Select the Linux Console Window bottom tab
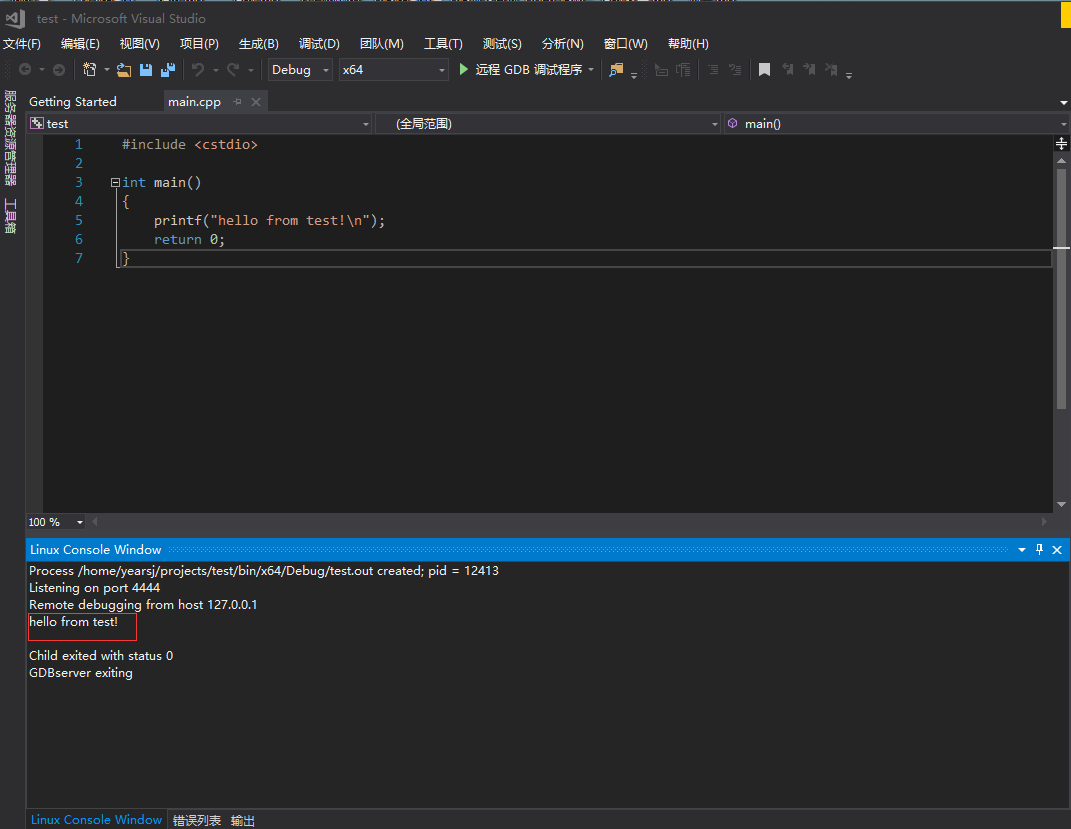This screenshot has height=829, width=1071. click(x=96, y=819)
